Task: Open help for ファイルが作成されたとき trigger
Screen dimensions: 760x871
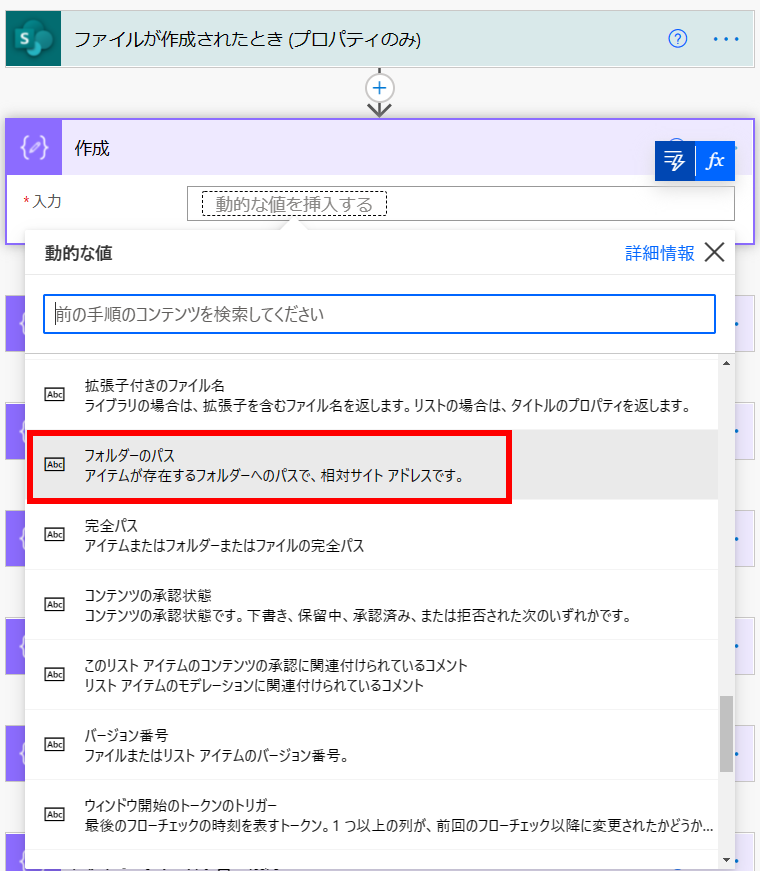Action: [x=677, y=39]
